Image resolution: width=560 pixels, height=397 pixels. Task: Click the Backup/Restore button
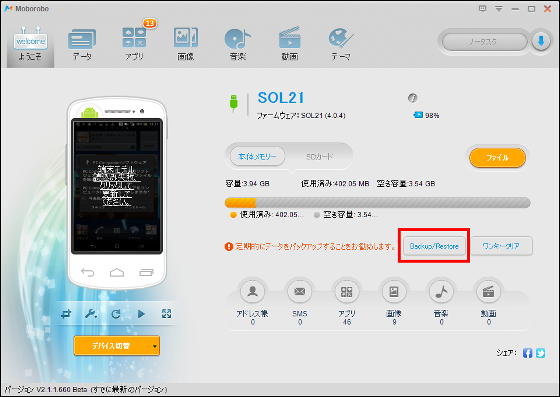click(434, 246)
